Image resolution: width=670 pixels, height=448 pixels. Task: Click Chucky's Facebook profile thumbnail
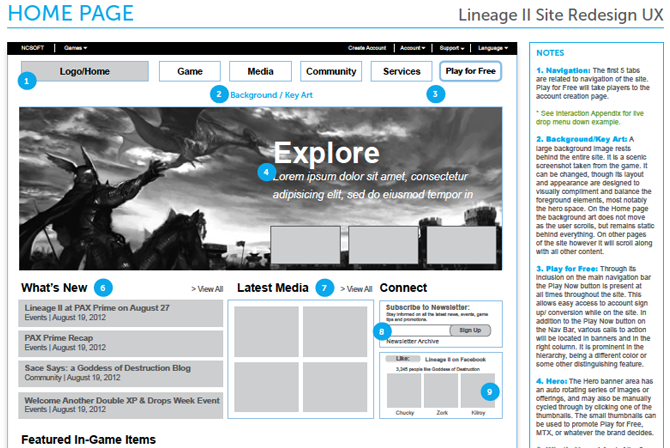coord(404,390)
